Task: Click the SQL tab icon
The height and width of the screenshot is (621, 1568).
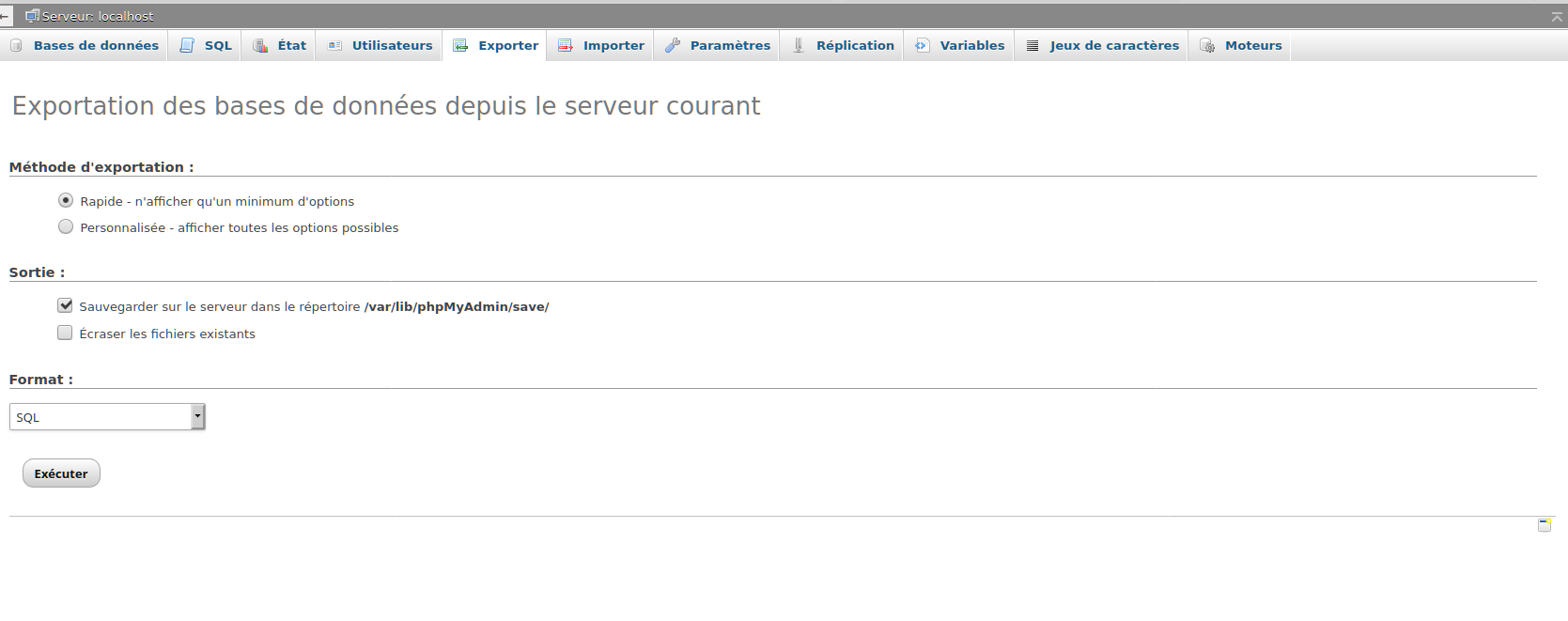Action: point(188,45)
